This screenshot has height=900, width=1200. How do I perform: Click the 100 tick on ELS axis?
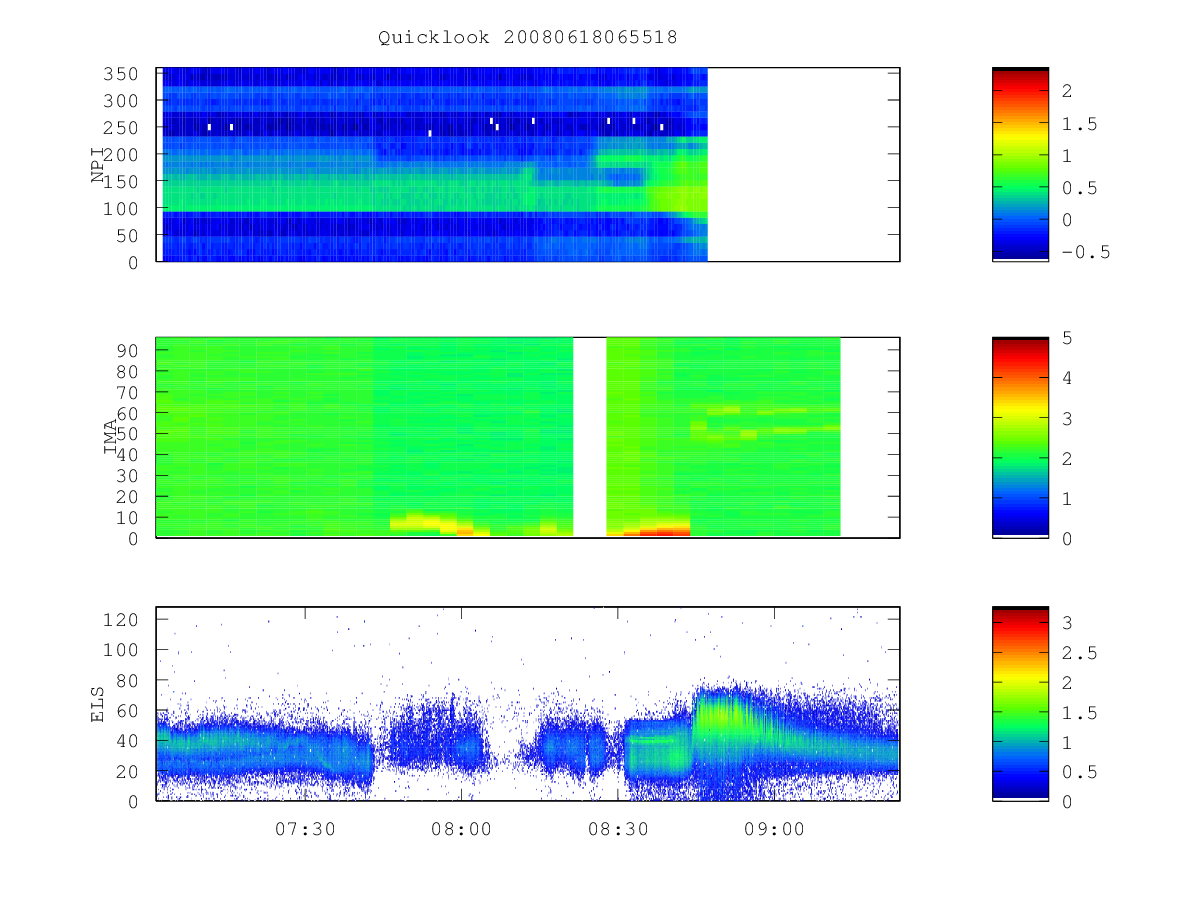click(x=121, y=650)
